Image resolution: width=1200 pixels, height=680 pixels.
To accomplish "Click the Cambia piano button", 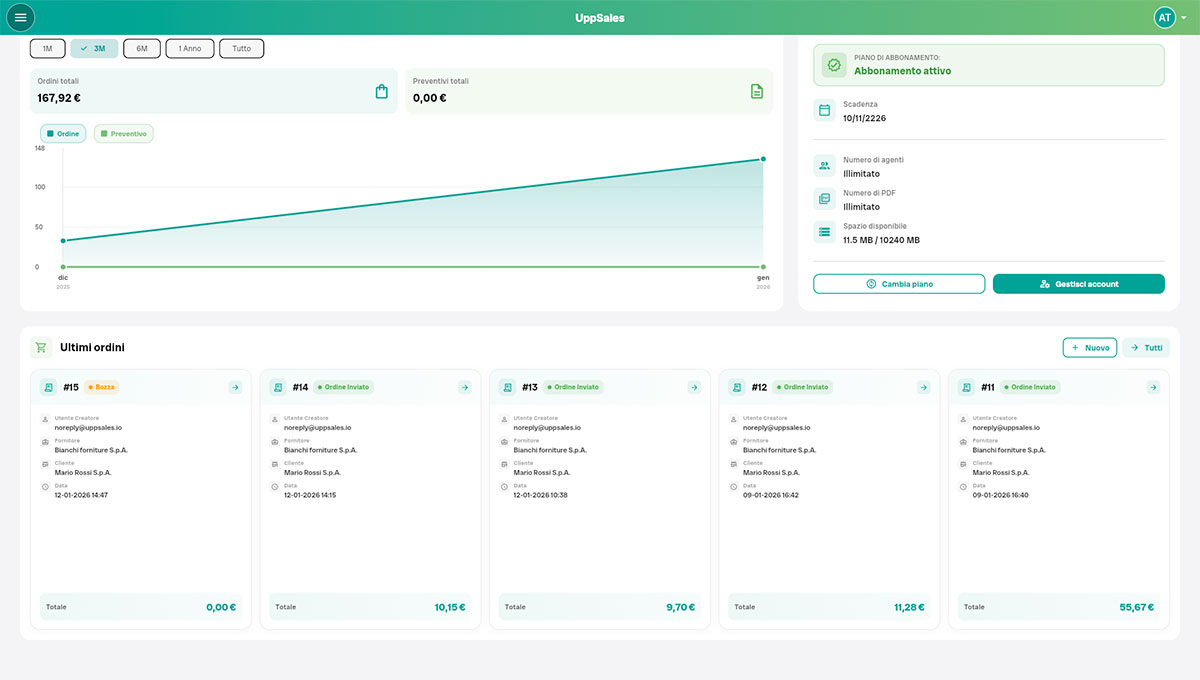I will point(898,283).
